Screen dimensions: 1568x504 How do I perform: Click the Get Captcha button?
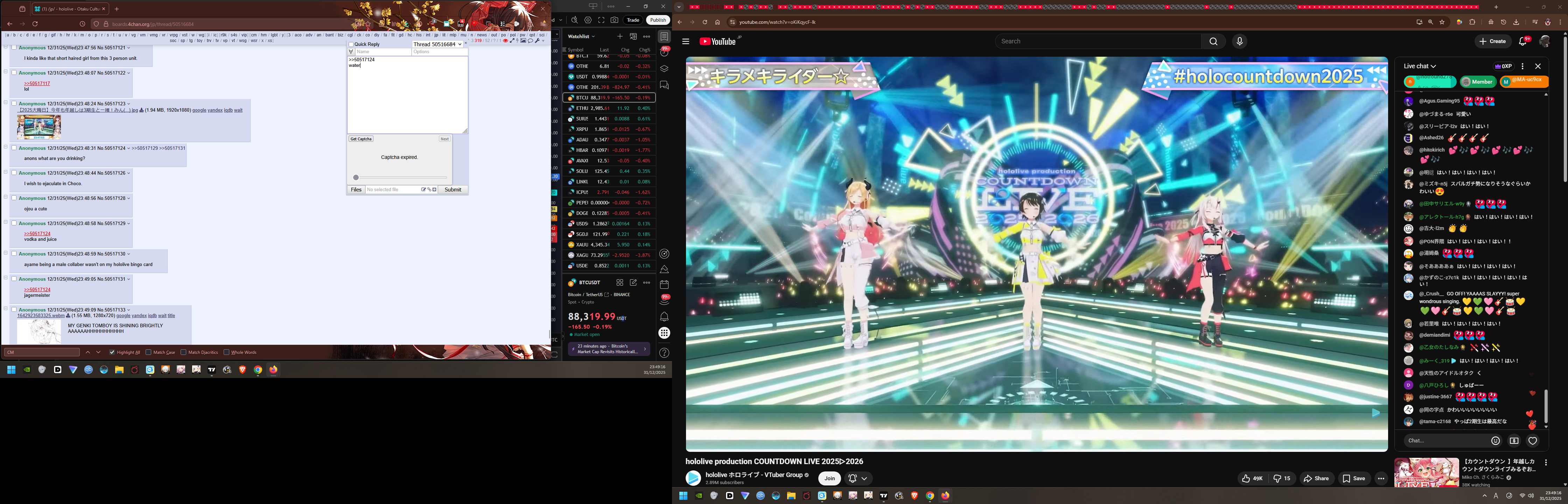360,139
